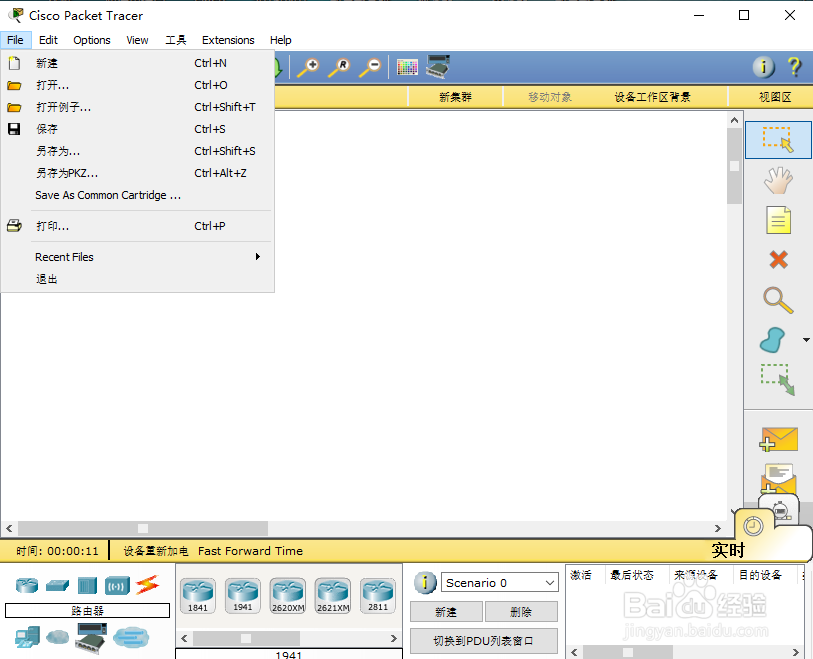
Task: Click workspace horizontal scrollbar right arrow
Action: (x=718, y=528)
